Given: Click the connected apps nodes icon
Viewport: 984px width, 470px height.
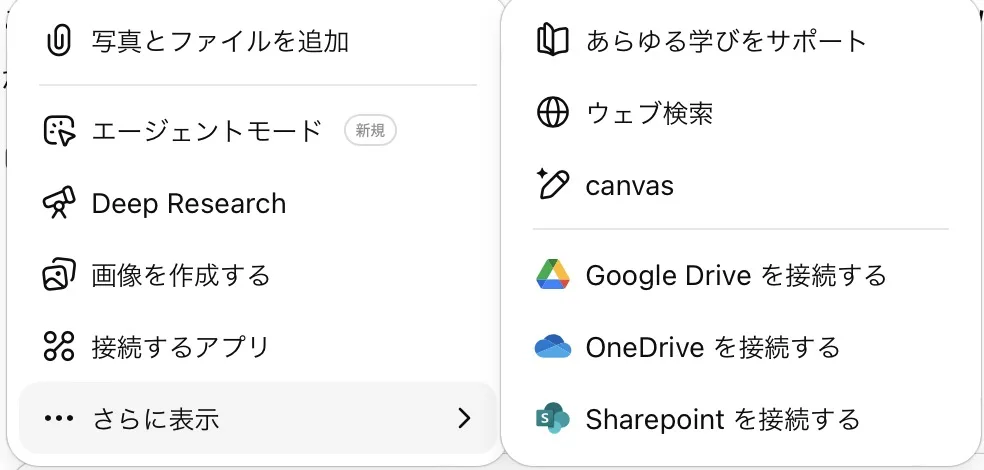Looking at the screenshot, I should coord(59,346).
